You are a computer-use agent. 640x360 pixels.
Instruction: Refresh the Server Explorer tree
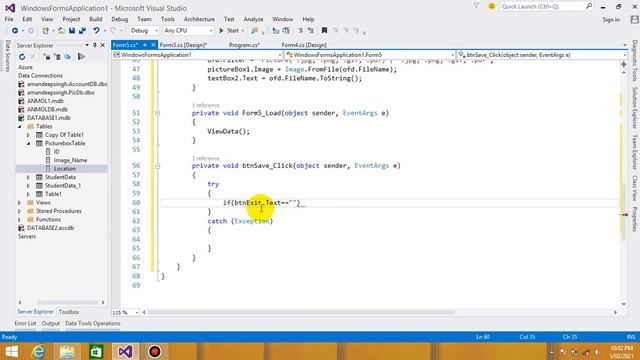coord(22,57)
